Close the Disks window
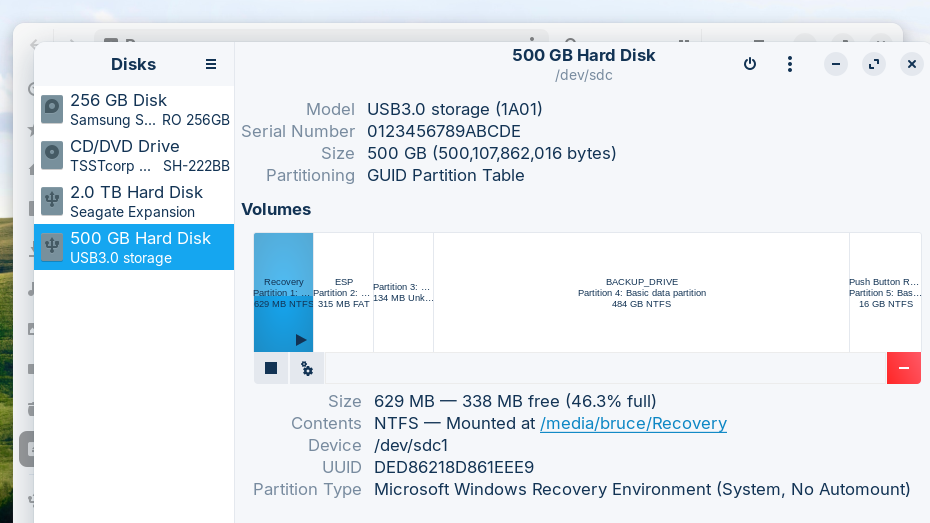The image size is (930, 523). click(911, 64)
